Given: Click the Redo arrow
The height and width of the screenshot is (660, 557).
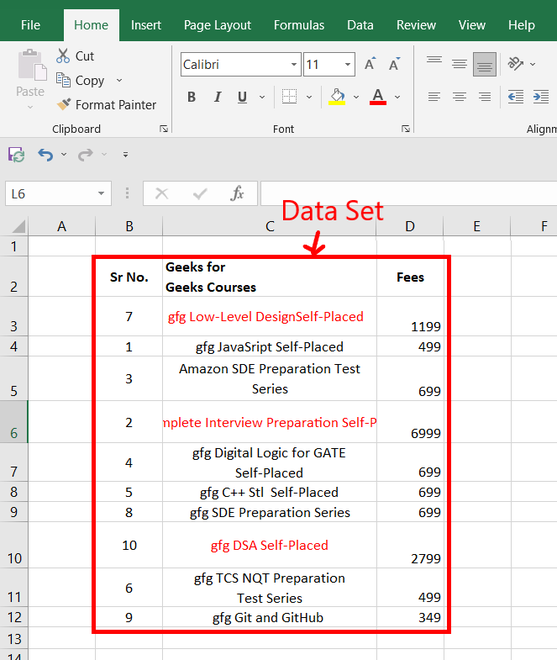Looking at the screenshot, I should pyautogui.click(x=85, y=154).
